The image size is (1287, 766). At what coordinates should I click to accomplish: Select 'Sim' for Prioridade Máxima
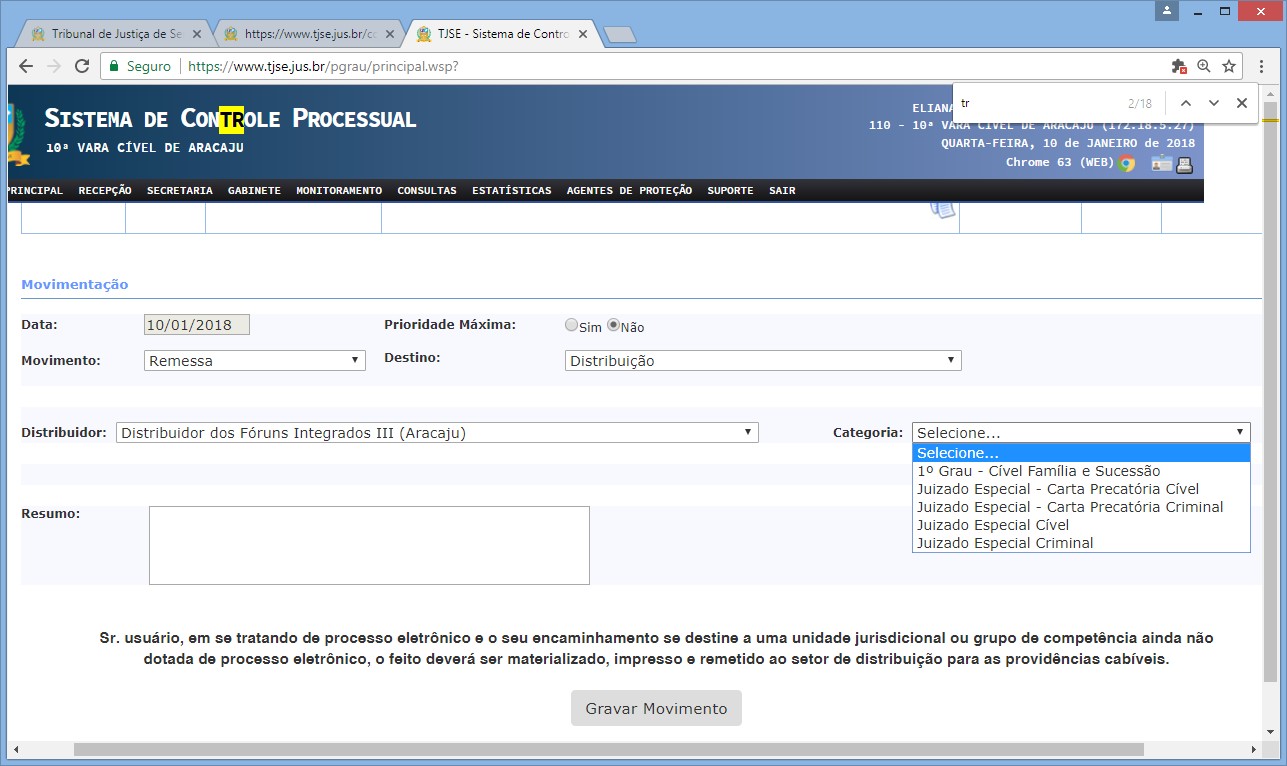(571, 325)
